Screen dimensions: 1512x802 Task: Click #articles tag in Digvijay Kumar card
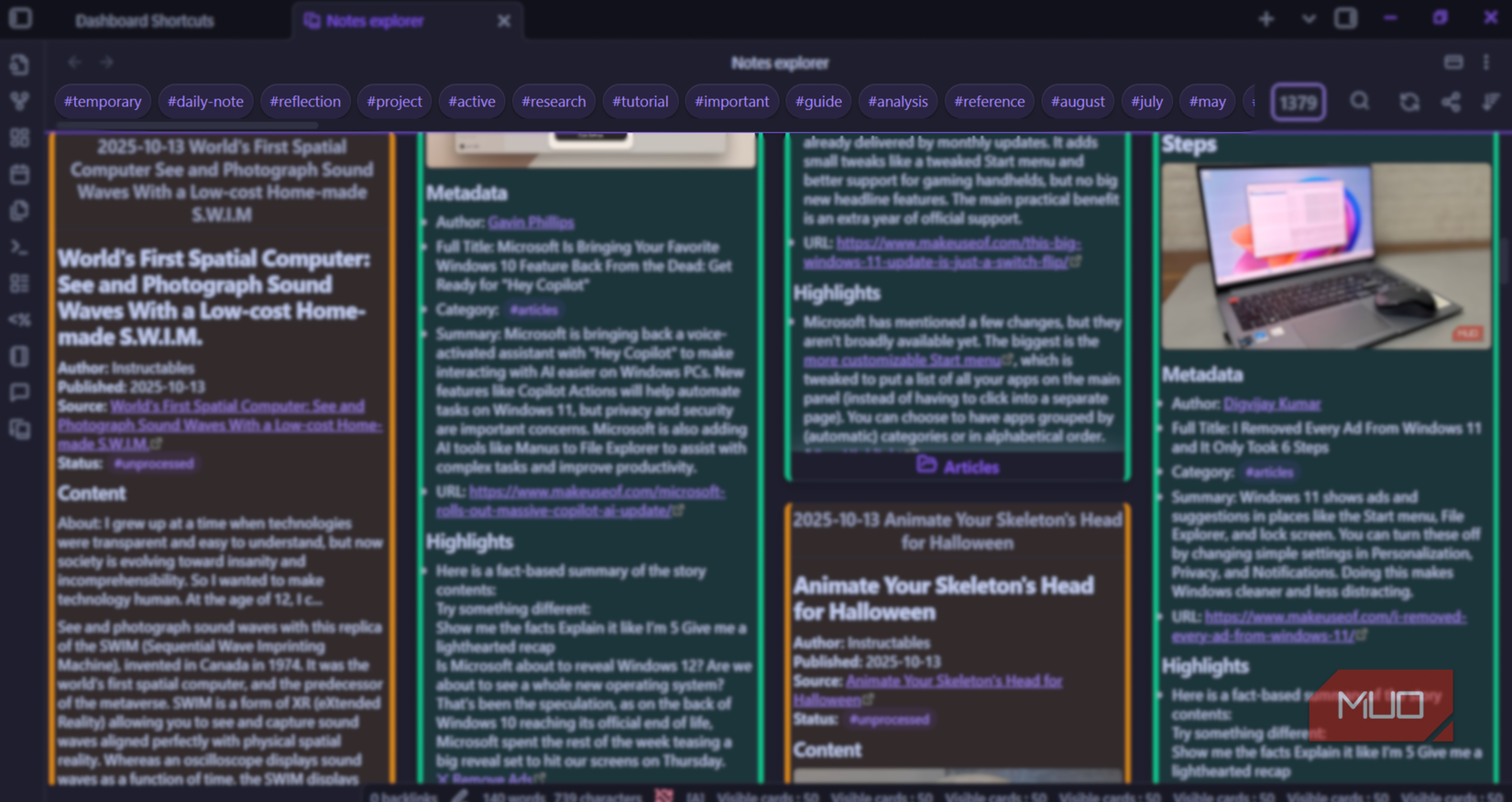(1269, 473)
